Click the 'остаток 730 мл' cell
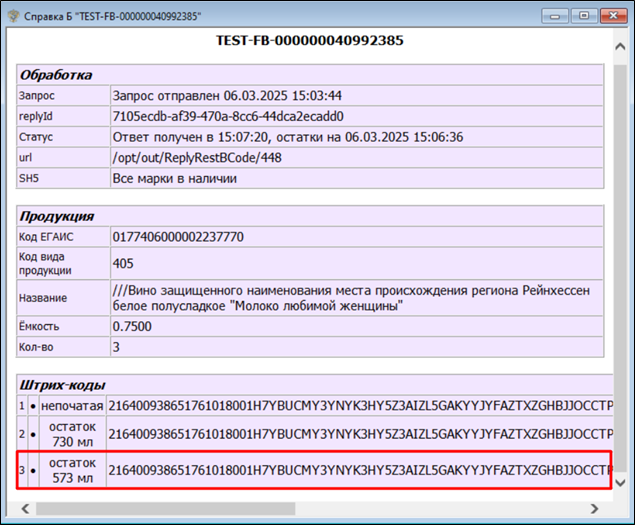 click(x=71, y=434)
